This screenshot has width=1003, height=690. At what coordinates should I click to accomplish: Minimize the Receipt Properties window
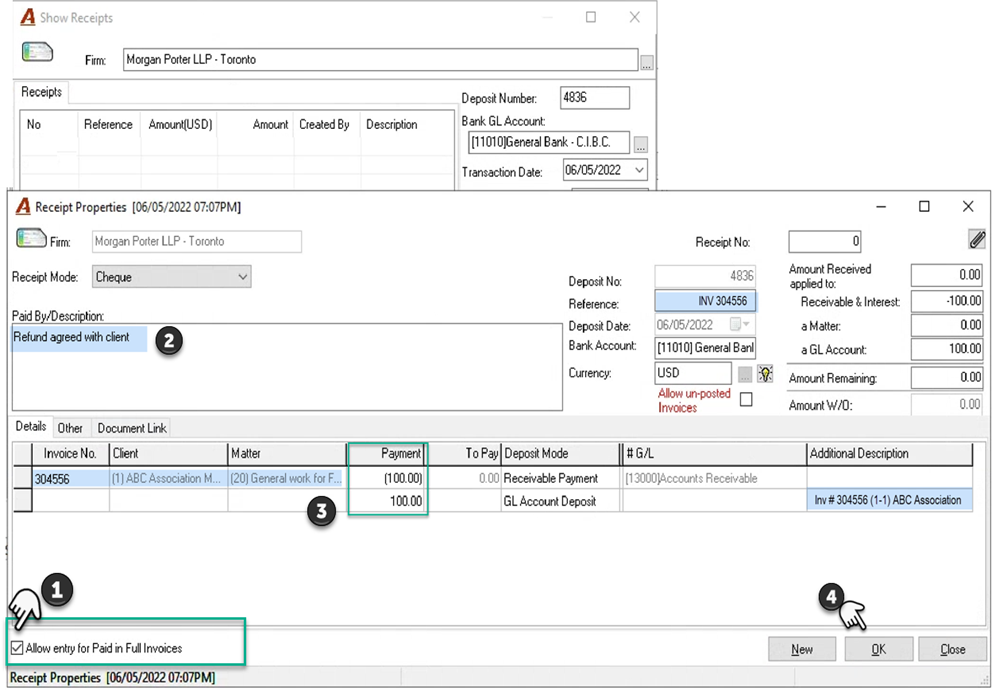(x=881, y=207)
